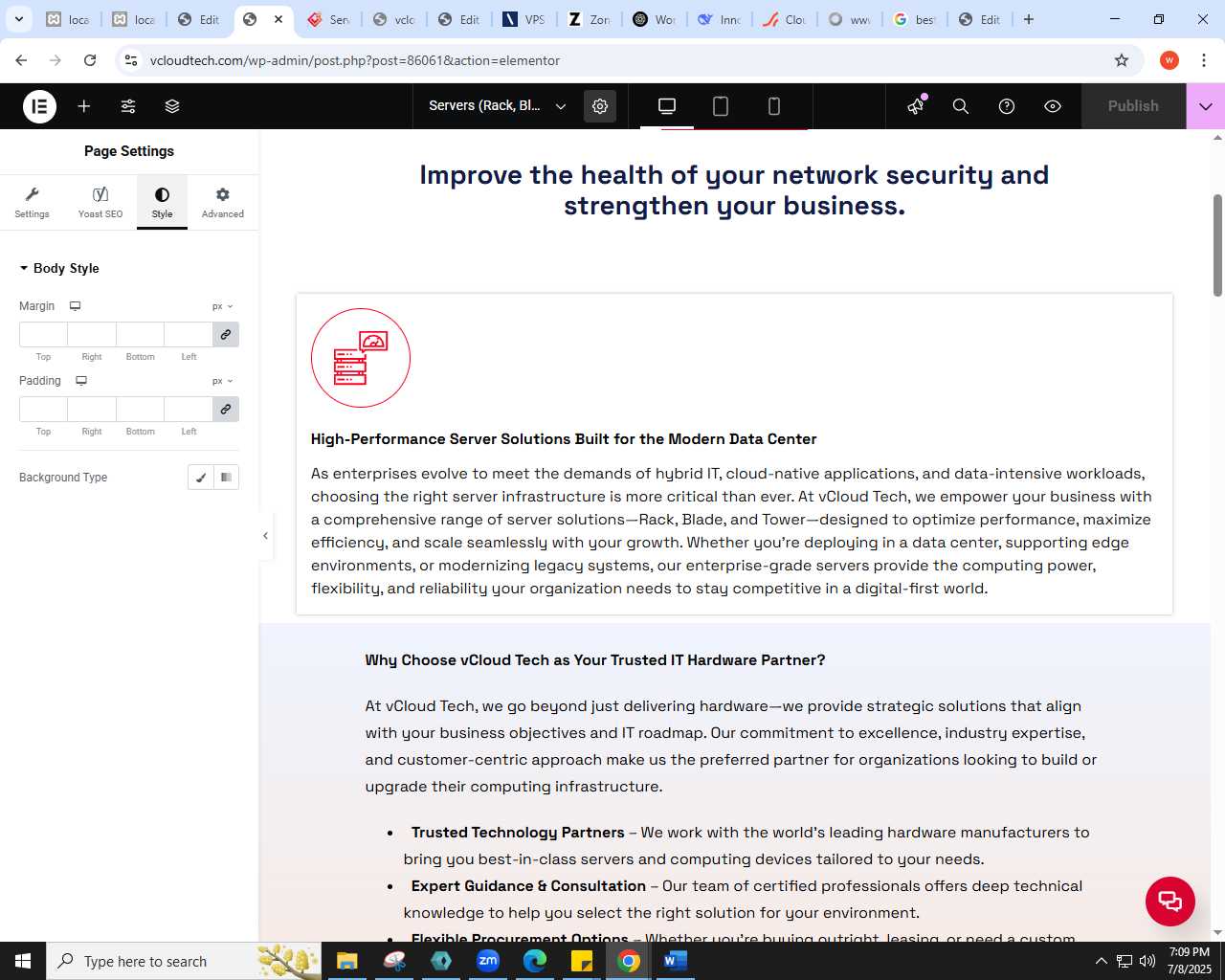Select Why Choose vCloud Tech heading
The width and height of the screenshot is (1225, 980).
tap(595, 660)
